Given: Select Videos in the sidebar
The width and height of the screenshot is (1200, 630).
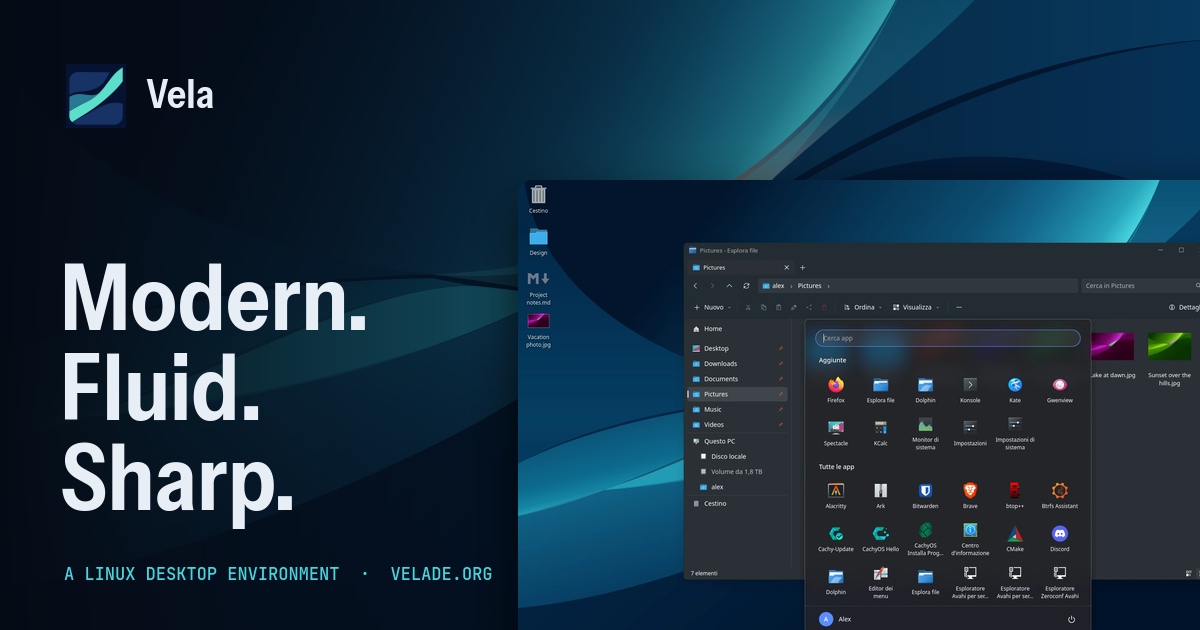Looking at the screenshot, I should pos(737,425).
